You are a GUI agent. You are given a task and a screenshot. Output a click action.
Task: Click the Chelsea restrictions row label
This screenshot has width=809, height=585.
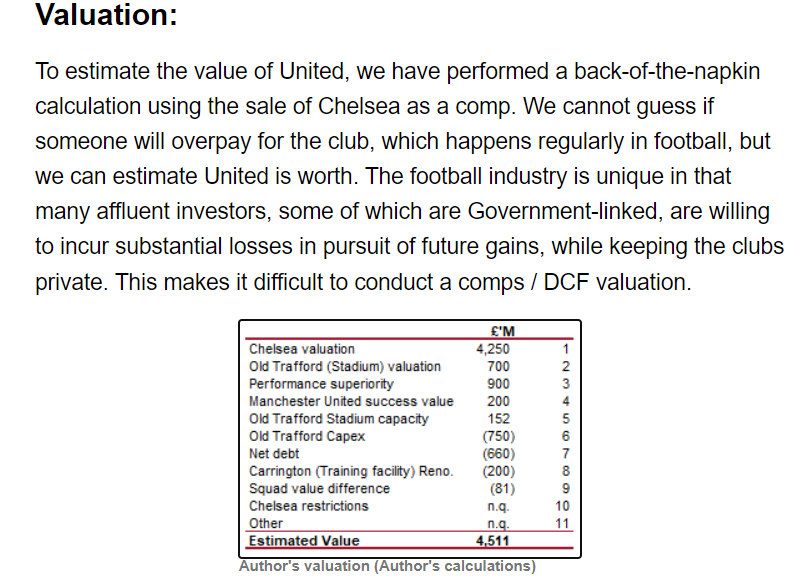click(x=309, y=506)
